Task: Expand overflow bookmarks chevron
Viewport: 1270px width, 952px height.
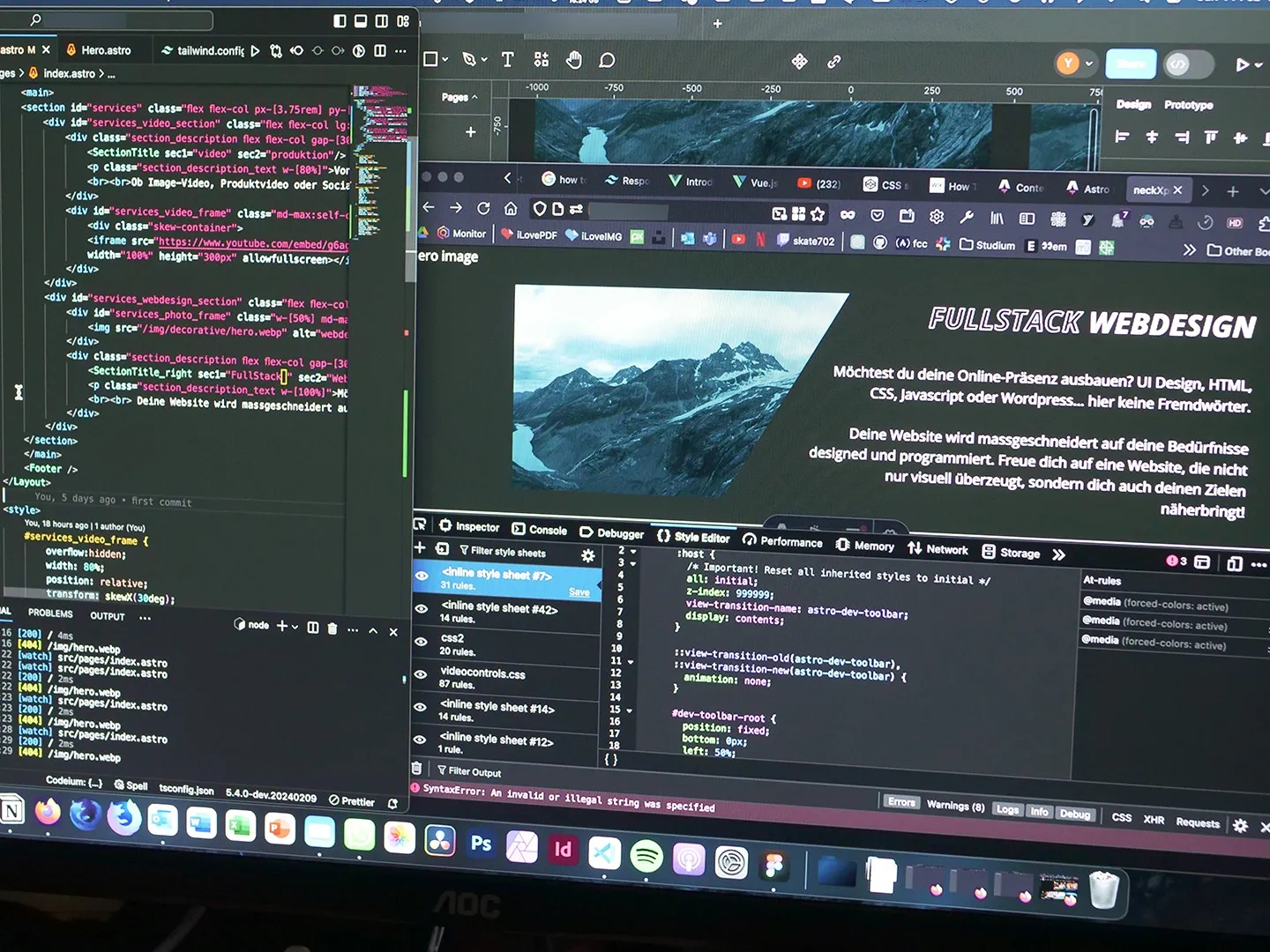Action: 1189,250
